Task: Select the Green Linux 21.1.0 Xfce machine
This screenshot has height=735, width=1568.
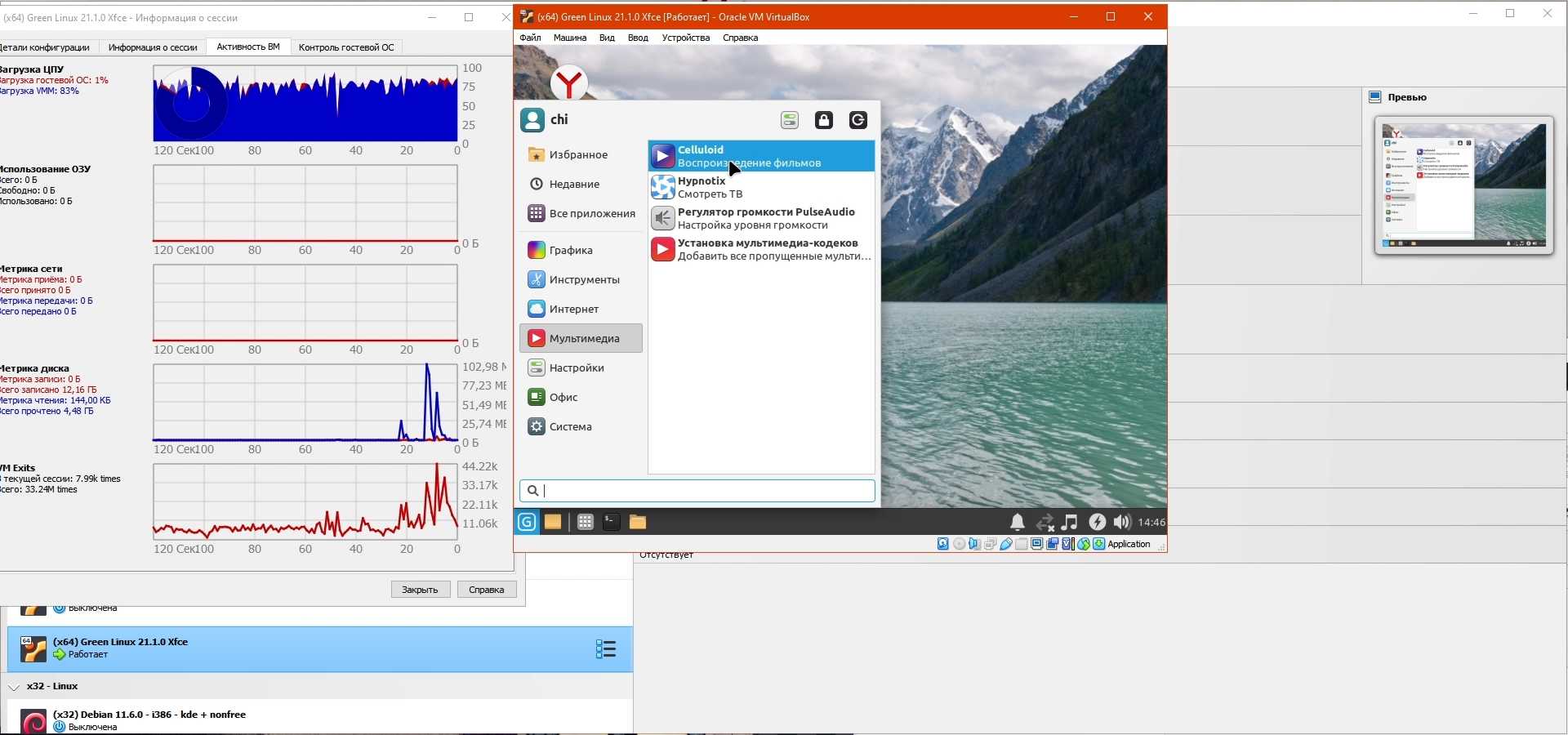Action: point(320,649)
